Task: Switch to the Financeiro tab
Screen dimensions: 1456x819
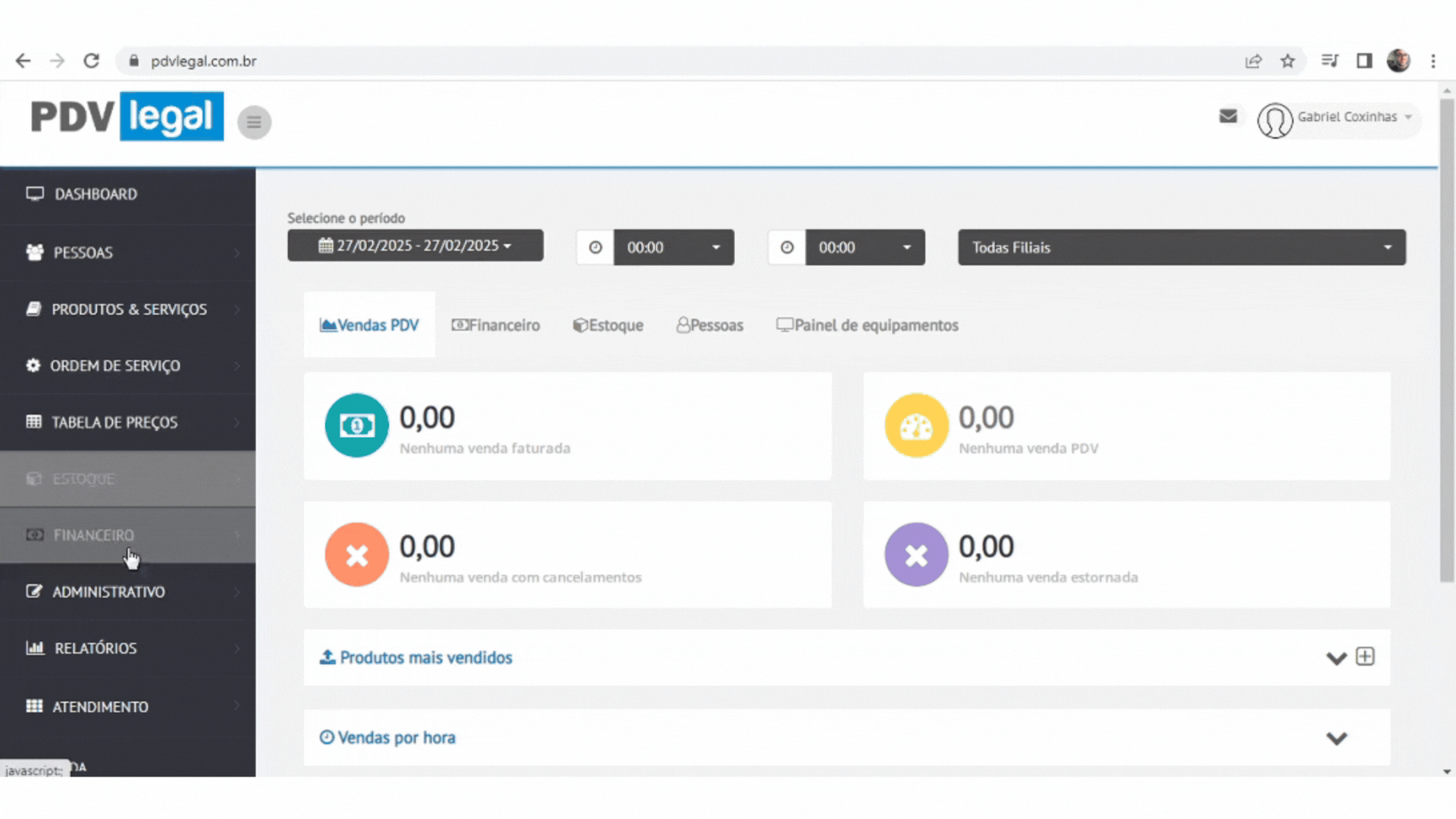Action: (496, 325)
